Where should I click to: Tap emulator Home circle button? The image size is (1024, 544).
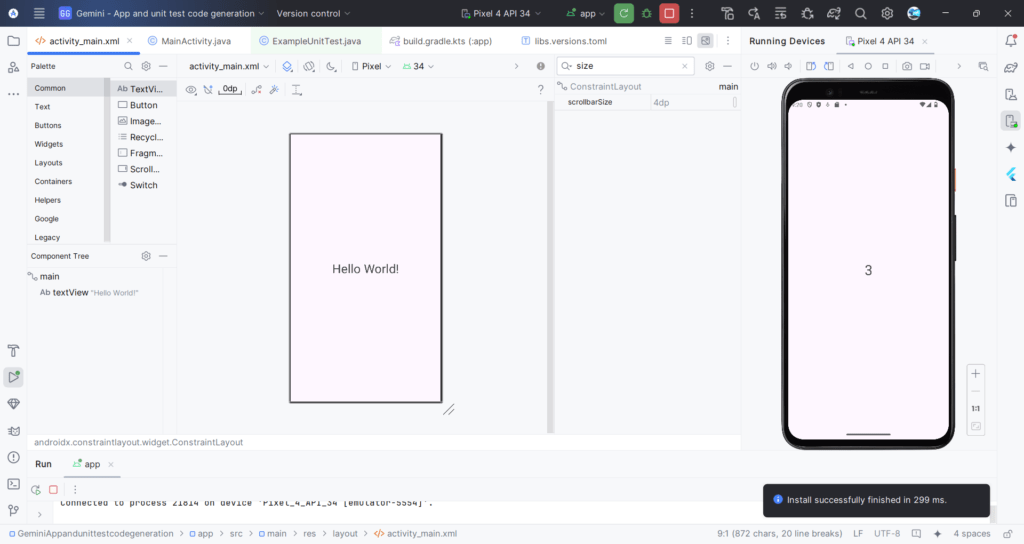pyautogui.click(x=868, y=66)
